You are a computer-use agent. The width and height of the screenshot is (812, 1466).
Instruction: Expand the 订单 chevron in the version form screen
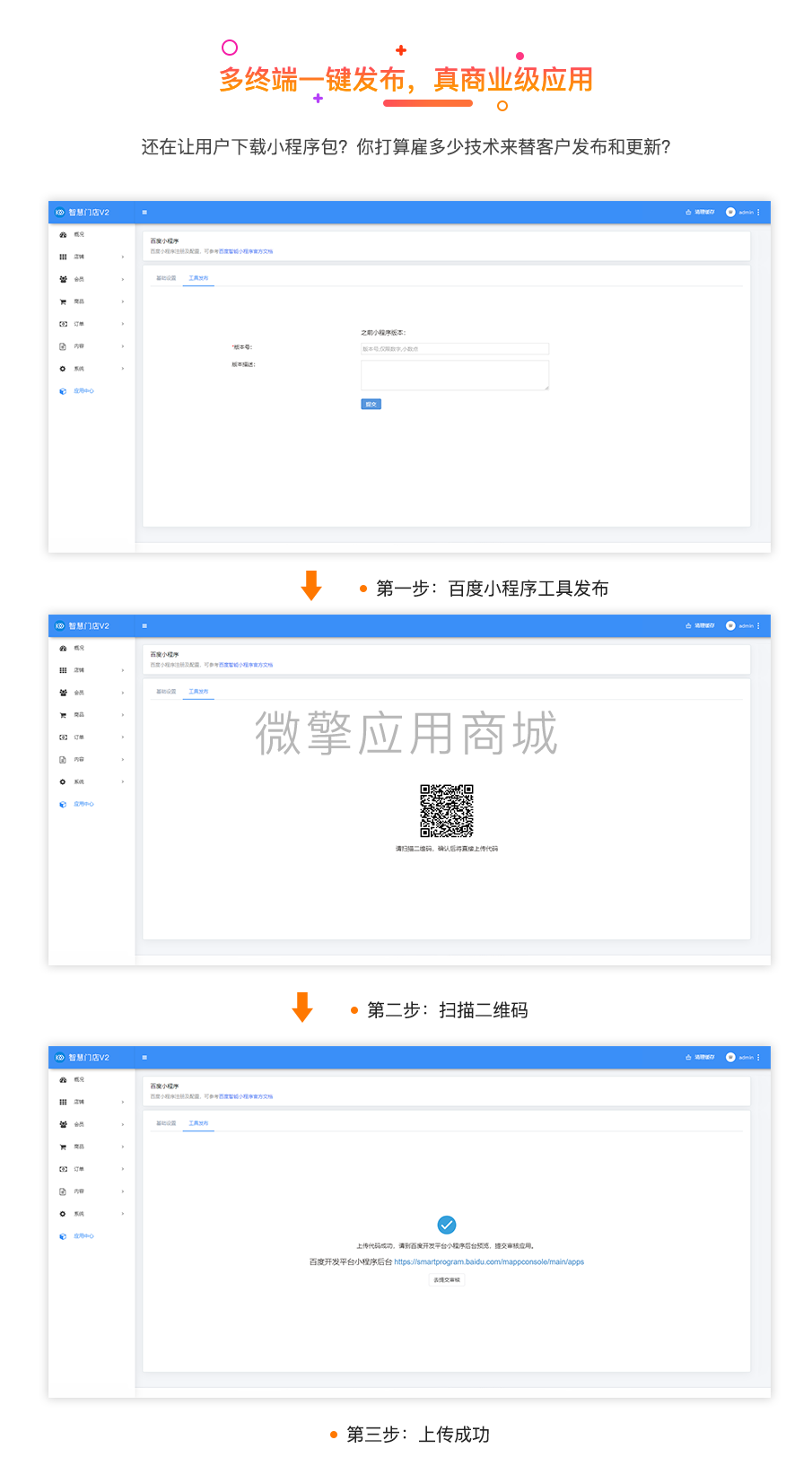[x=123, y=324]
